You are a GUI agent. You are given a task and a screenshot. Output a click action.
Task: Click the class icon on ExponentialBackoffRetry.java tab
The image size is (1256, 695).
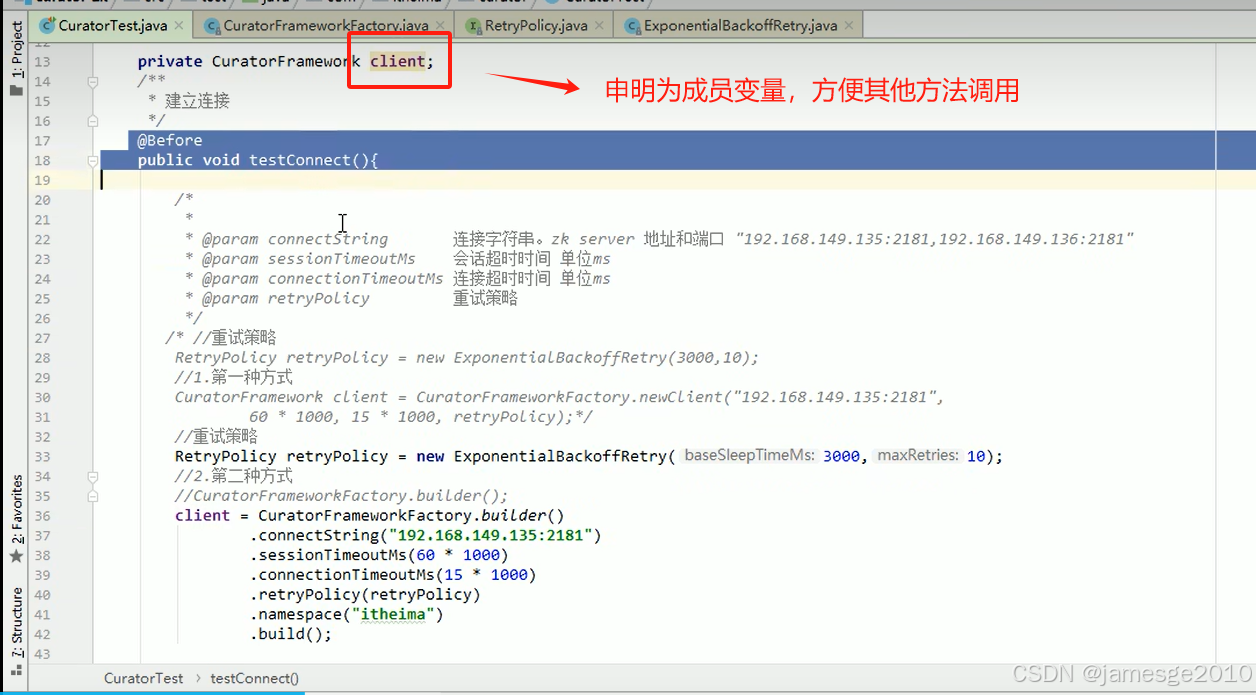(632, 25)
